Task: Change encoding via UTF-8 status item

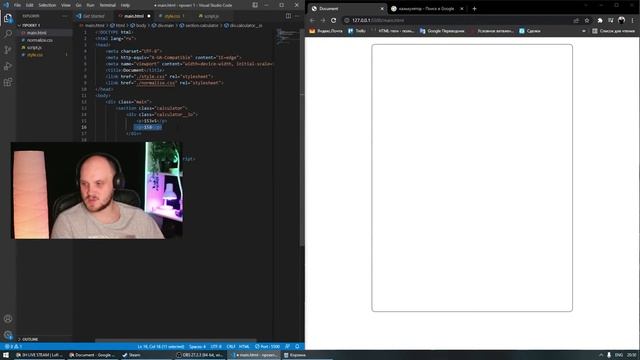Action: point(216,347)
